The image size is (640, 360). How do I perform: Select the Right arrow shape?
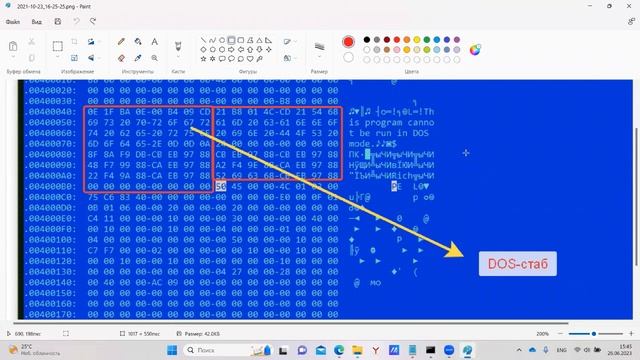coord(231,49)
